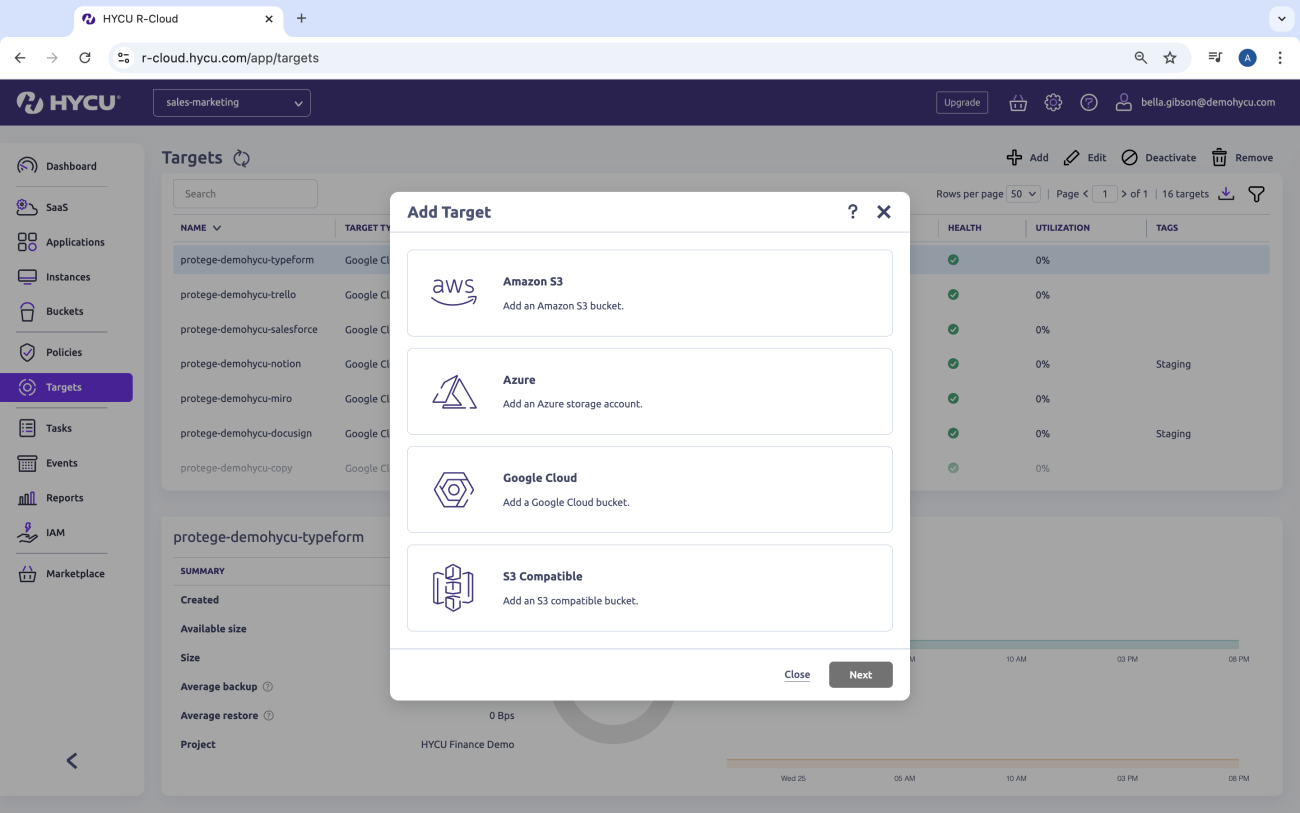Select the Google Cloud bucket option

(649, 489)
